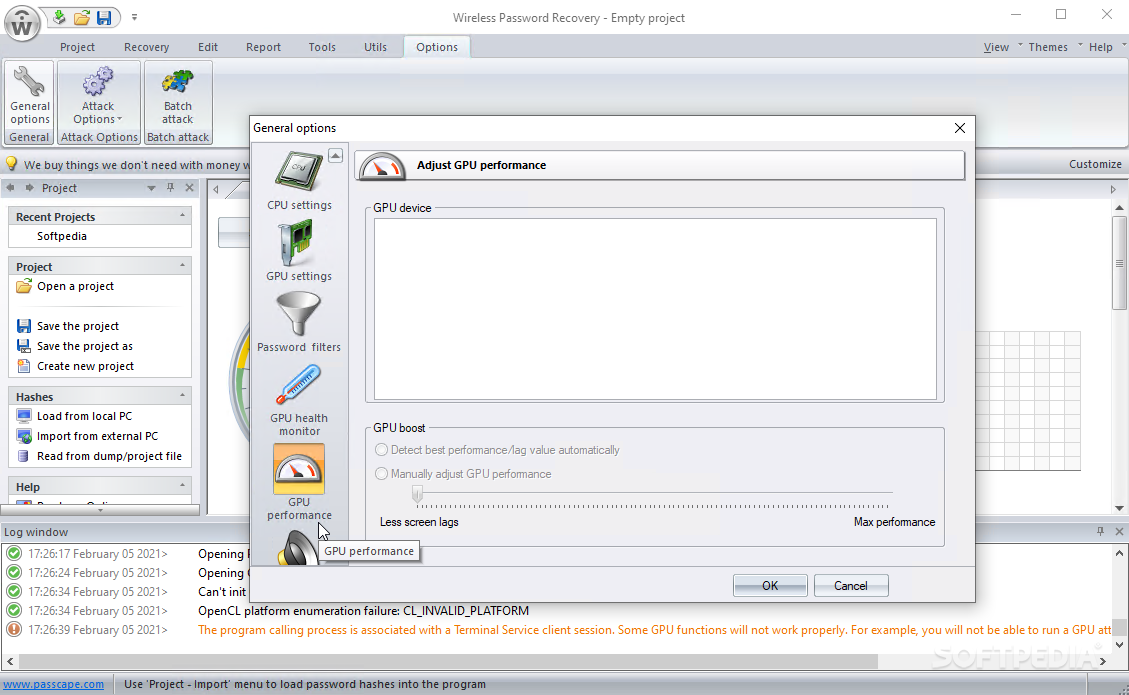Click the Project panel back arrow
The height and width of the screenshot is (695, 1129).
pos(10,187)
